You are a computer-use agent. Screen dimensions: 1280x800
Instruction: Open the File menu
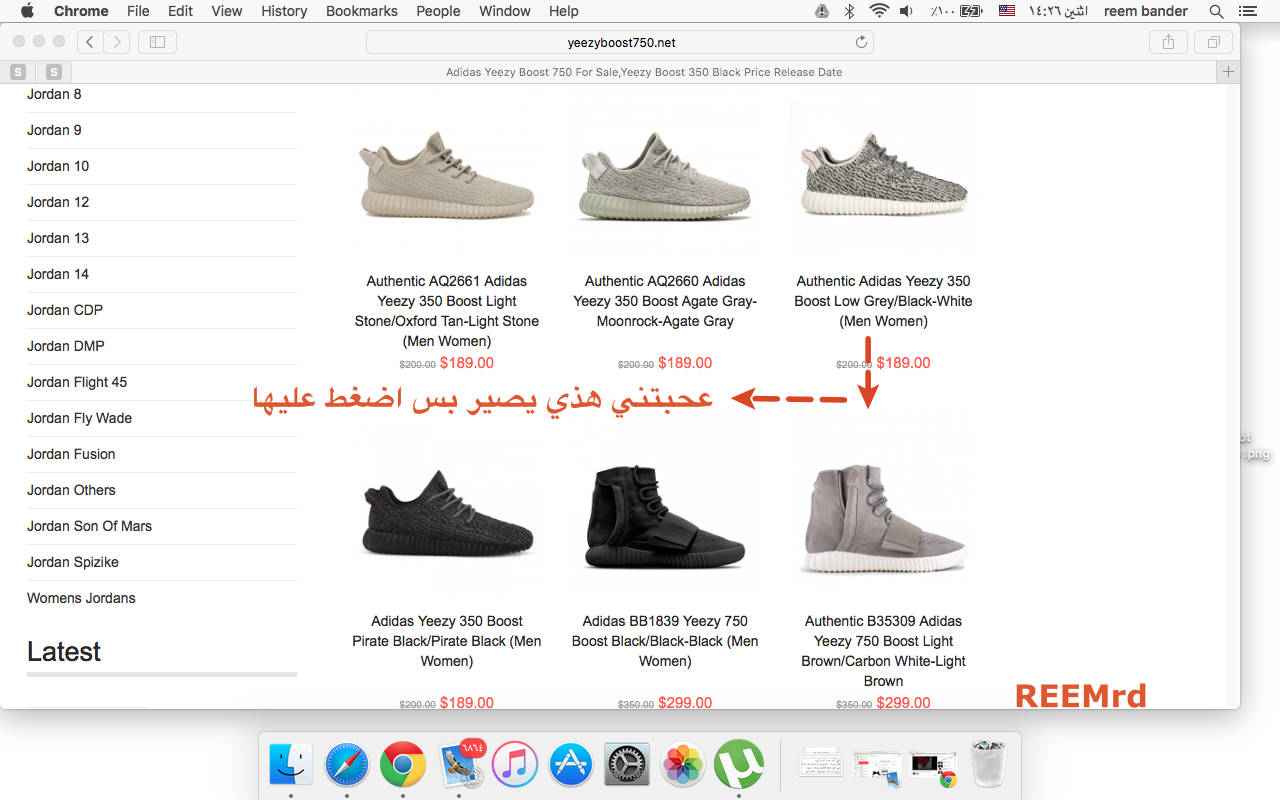tap(138, 11)
